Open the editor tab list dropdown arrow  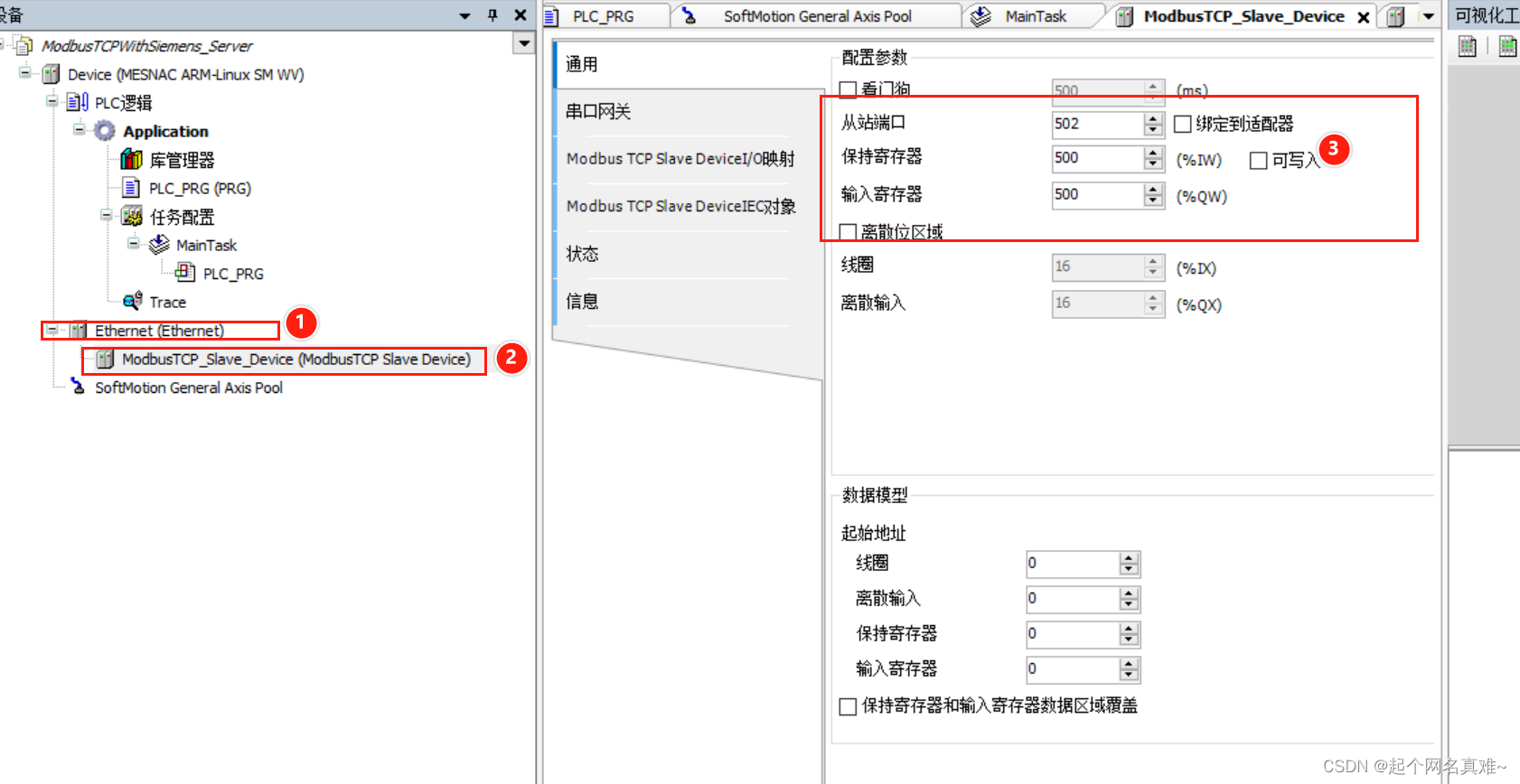pos(1429,16)
